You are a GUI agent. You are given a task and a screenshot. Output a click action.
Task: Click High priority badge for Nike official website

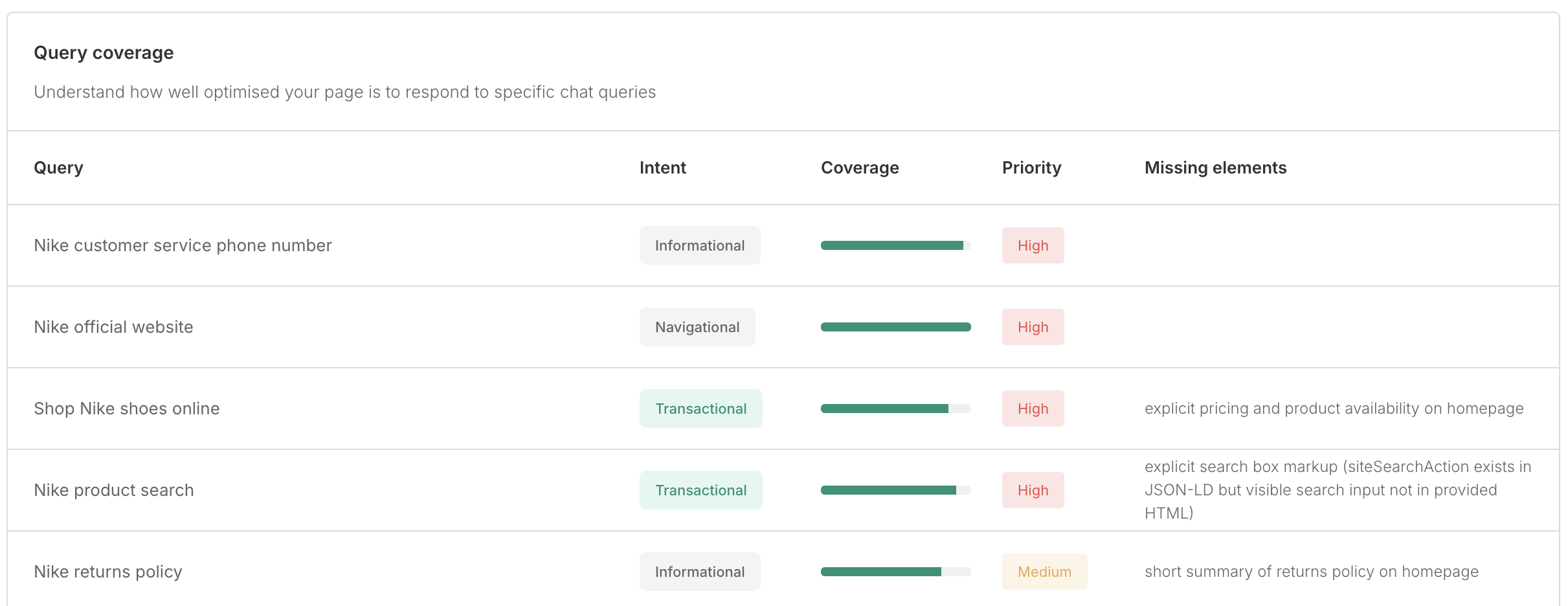coord(1033,327)
